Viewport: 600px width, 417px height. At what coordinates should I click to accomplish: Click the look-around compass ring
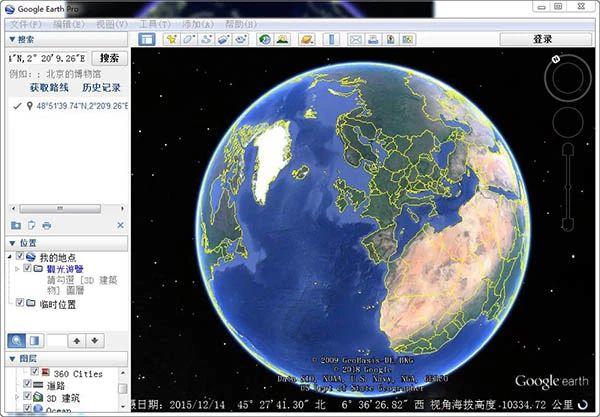(568, 78)
